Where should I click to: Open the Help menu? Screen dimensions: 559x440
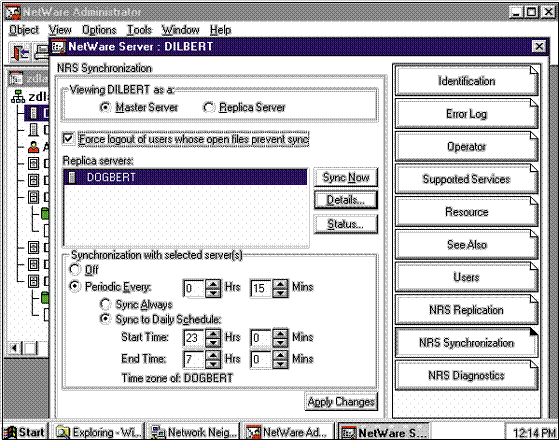220,30
